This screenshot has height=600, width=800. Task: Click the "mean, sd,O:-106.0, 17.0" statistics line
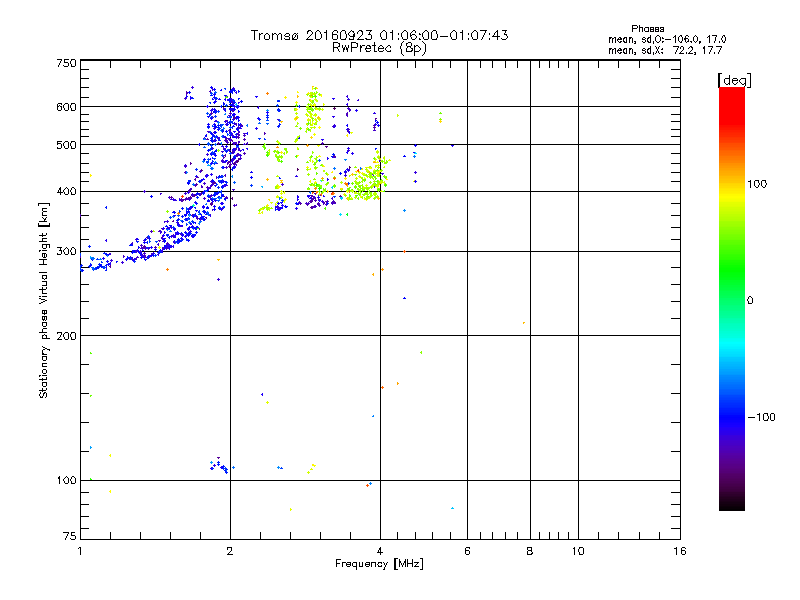(x=667, y=39)
